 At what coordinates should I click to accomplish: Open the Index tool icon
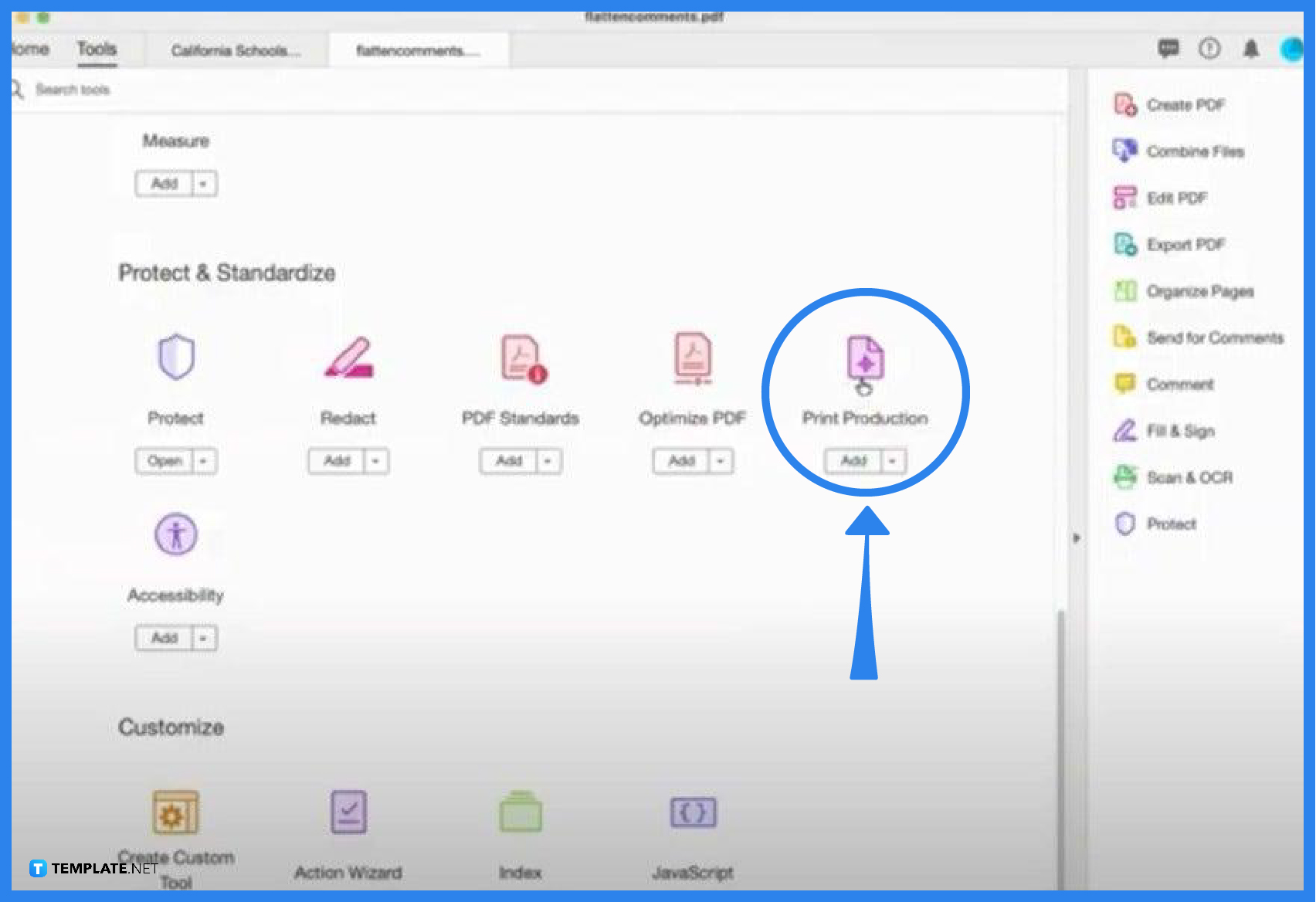(x=521, y=812)
